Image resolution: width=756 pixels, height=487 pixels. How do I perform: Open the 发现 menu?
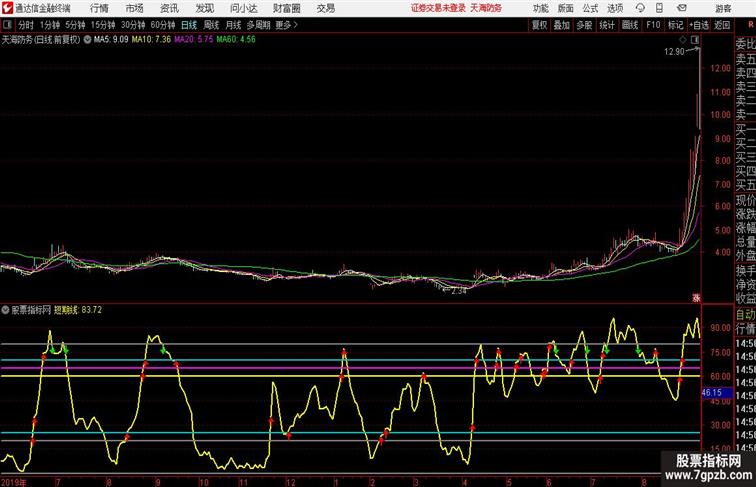pos(204,8)
